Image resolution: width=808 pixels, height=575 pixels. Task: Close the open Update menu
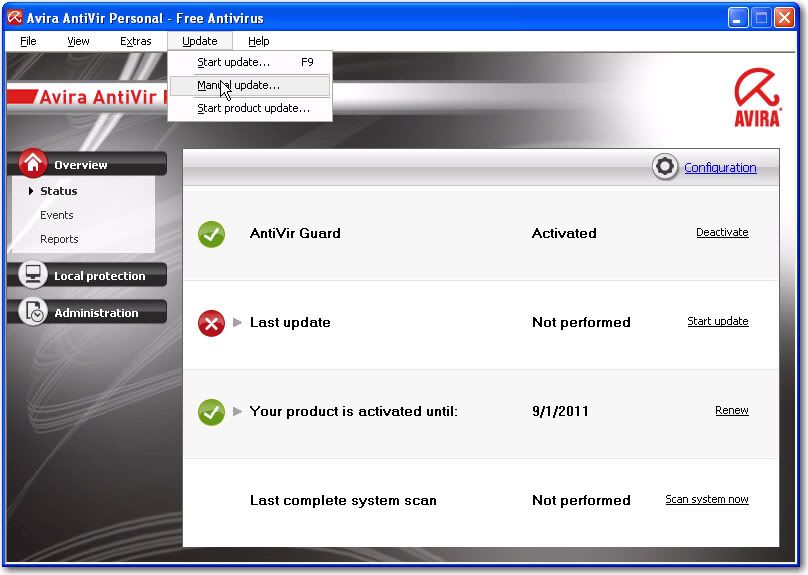point(200,41)
